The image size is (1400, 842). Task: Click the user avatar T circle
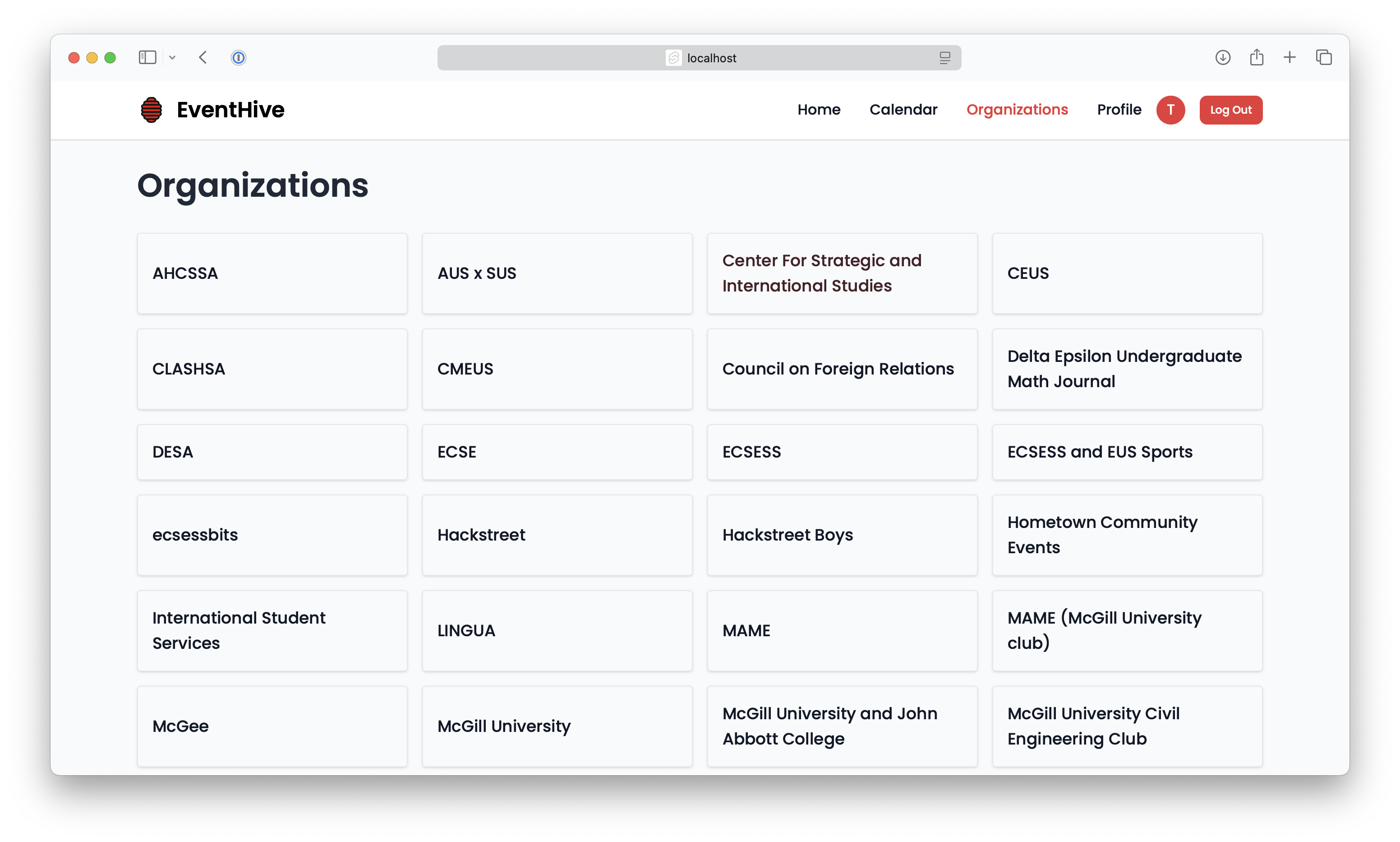pos(1170,110)
